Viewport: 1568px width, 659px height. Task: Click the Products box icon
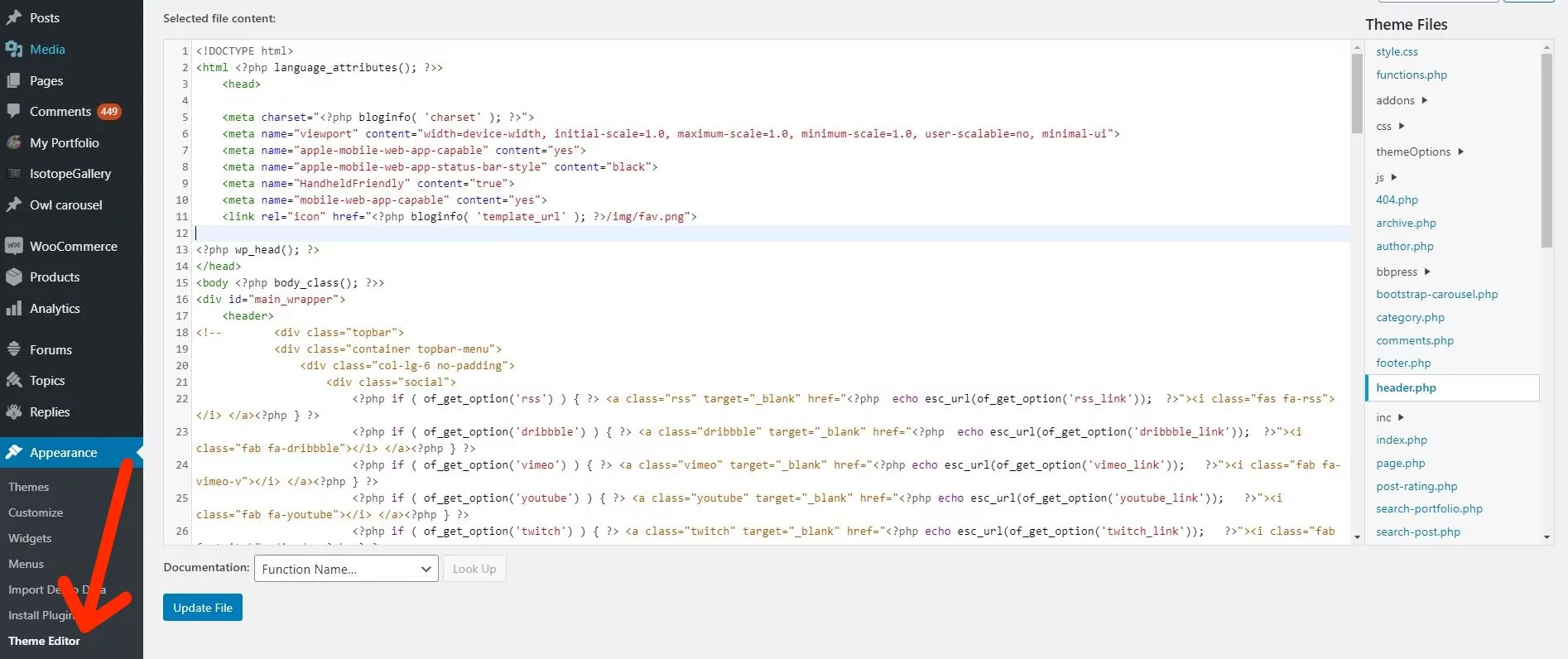13,277
